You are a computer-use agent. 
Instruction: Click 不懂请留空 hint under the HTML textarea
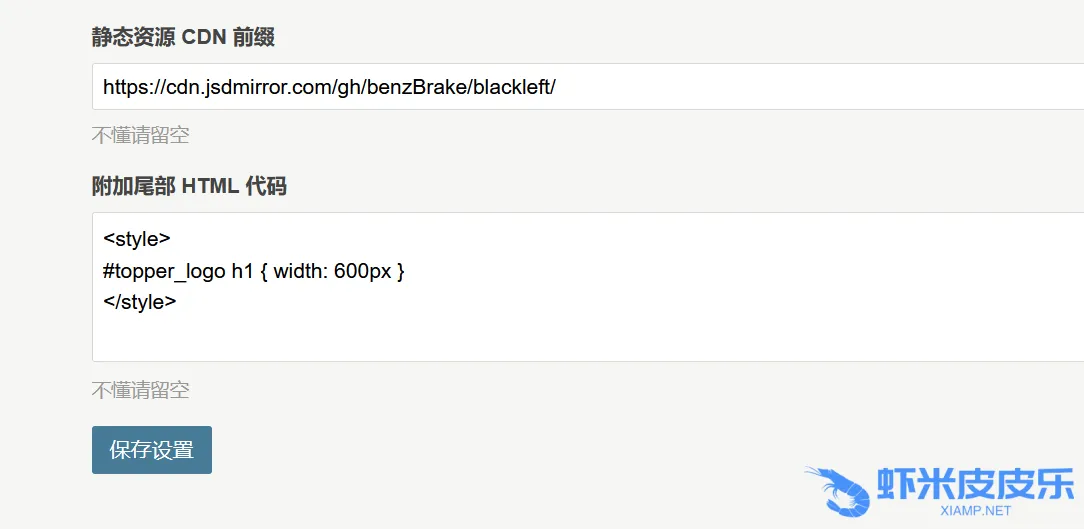point(141,390)
